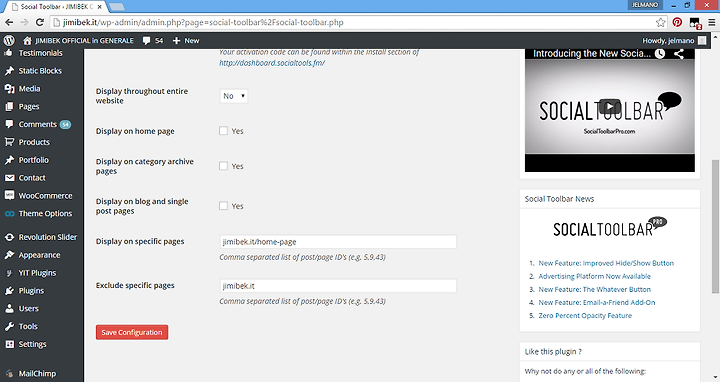Click the YIT Plugins icon
This screenshot has height=382, width=720.
9,273
